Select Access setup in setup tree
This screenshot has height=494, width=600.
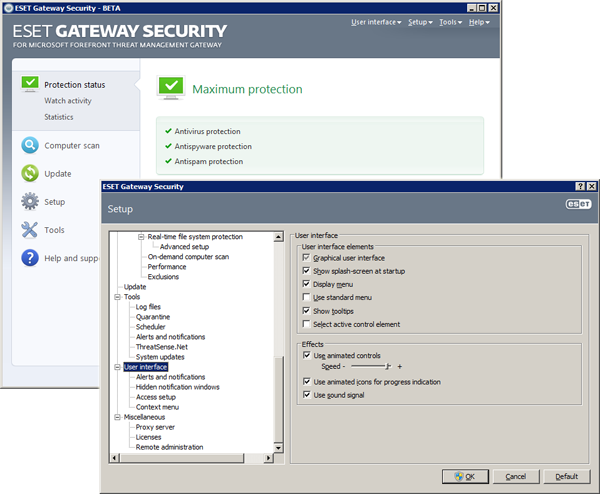click(x=156, y=397)
